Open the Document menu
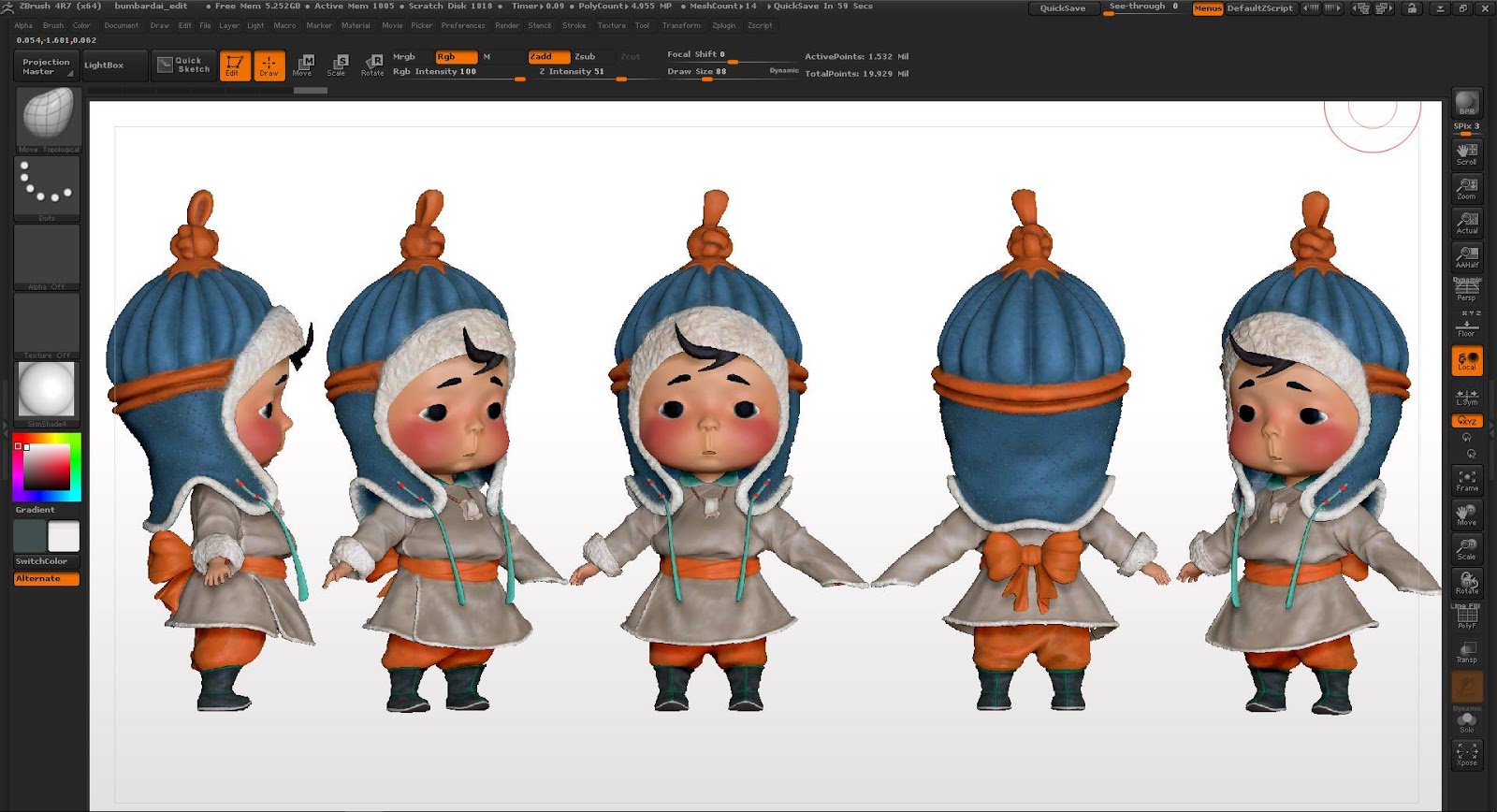The width and height of the screenshot is (1497, 812). click(122, 26)
